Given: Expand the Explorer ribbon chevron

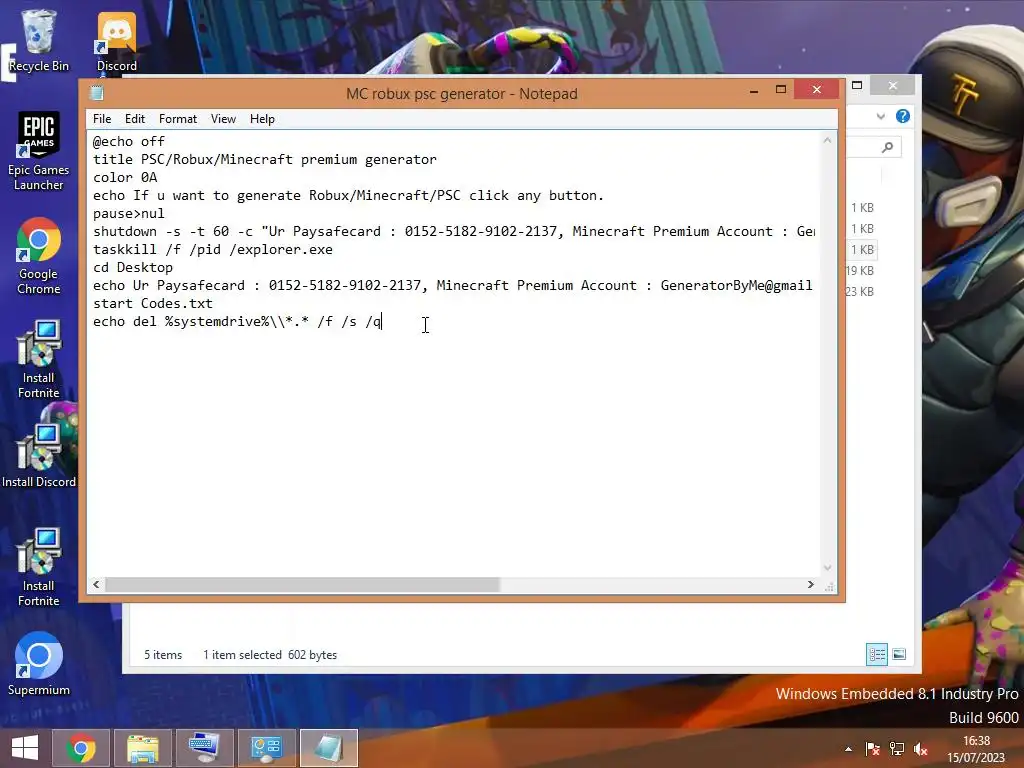Looking at the screenshot, I should pyautogui.click(x=881, y=116).
